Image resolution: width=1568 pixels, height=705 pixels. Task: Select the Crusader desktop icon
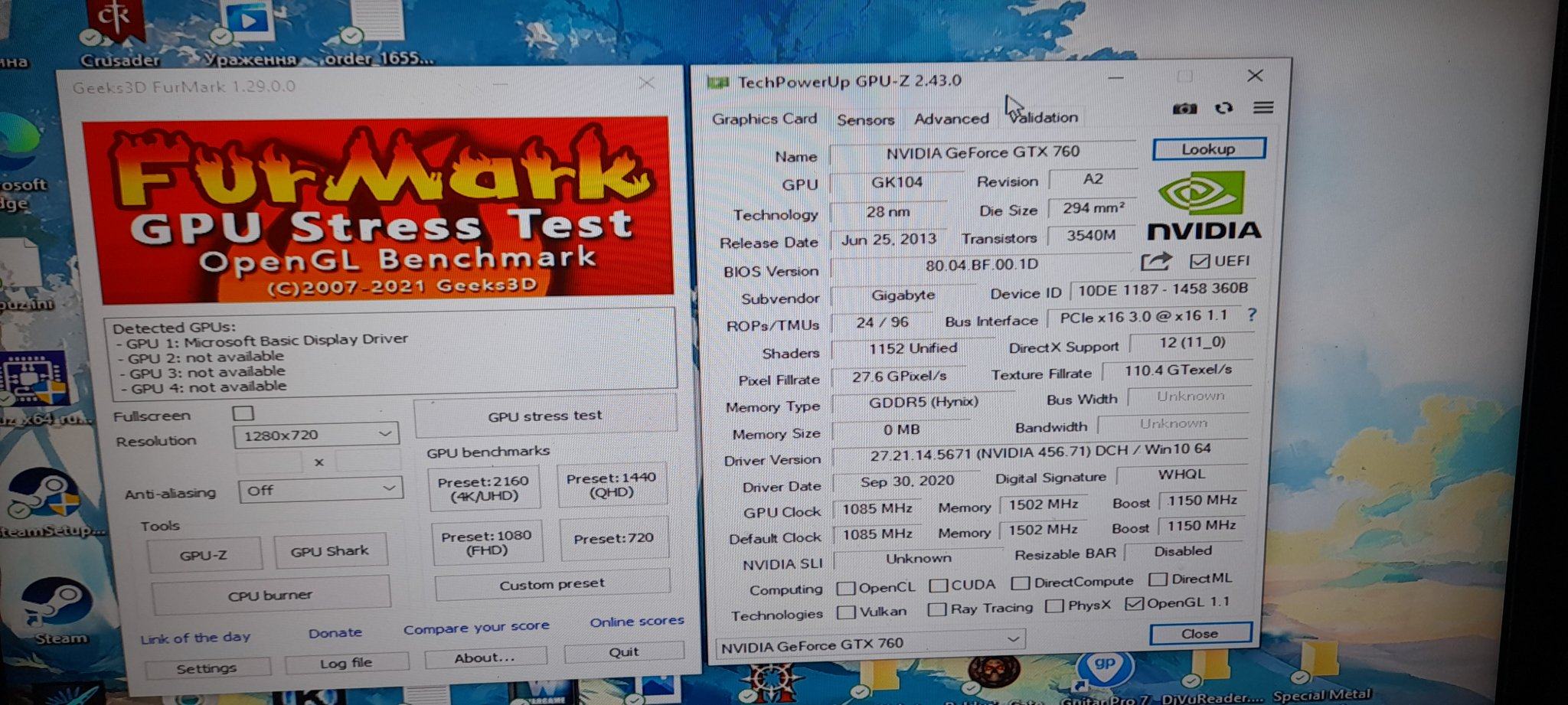(119, 34)
